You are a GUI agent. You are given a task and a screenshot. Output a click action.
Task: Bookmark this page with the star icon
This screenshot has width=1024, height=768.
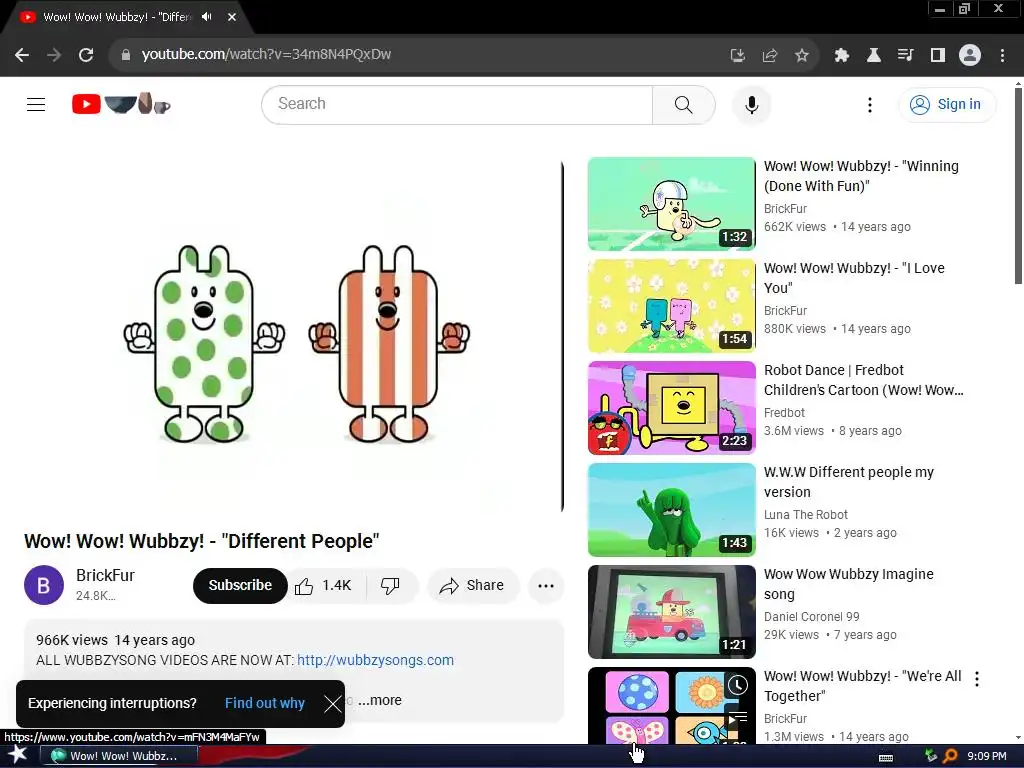[802, 56]
